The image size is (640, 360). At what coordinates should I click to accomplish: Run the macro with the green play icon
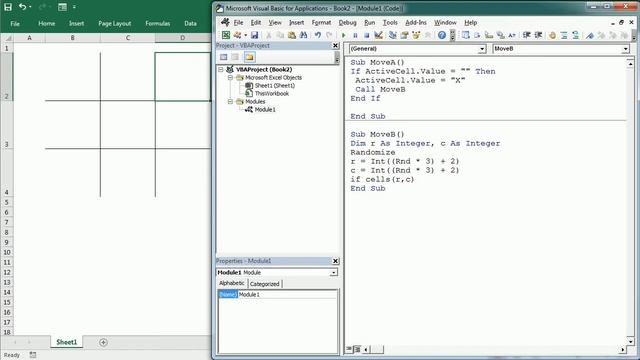[x=343, y=35]
